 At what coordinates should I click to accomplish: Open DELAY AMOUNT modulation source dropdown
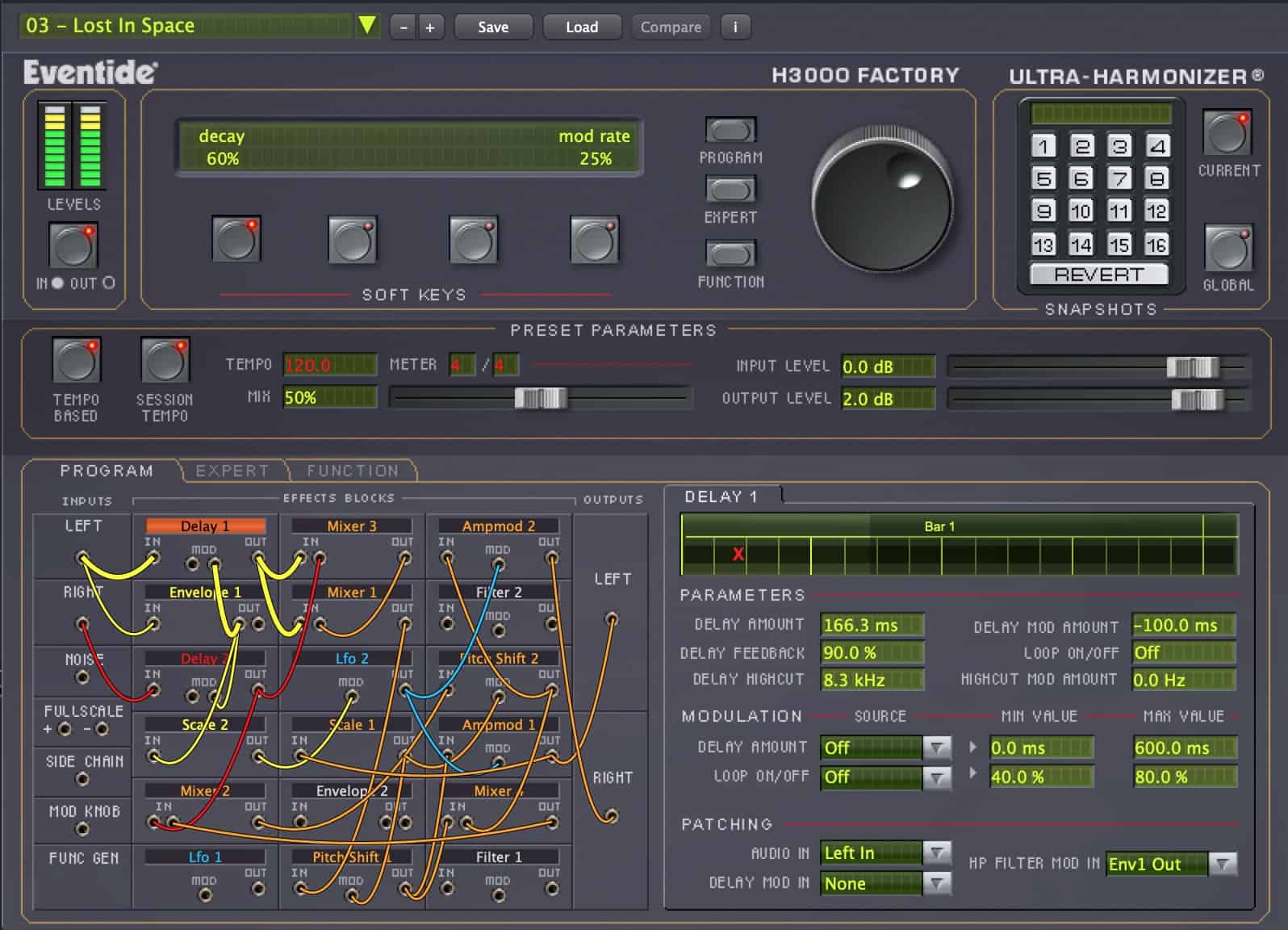(x=937, y=748)
